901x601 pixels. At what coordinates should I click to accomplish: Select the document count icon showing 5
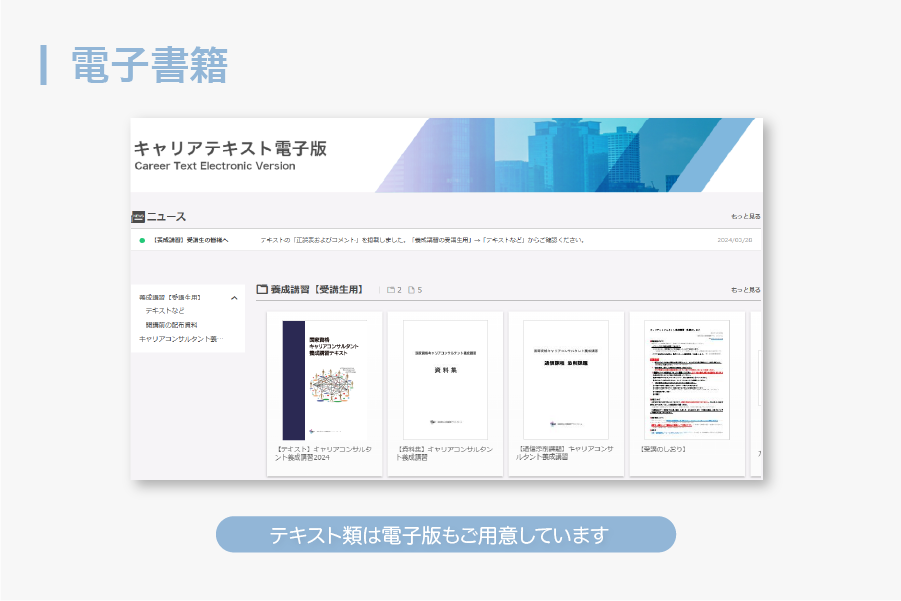(413, 288)
